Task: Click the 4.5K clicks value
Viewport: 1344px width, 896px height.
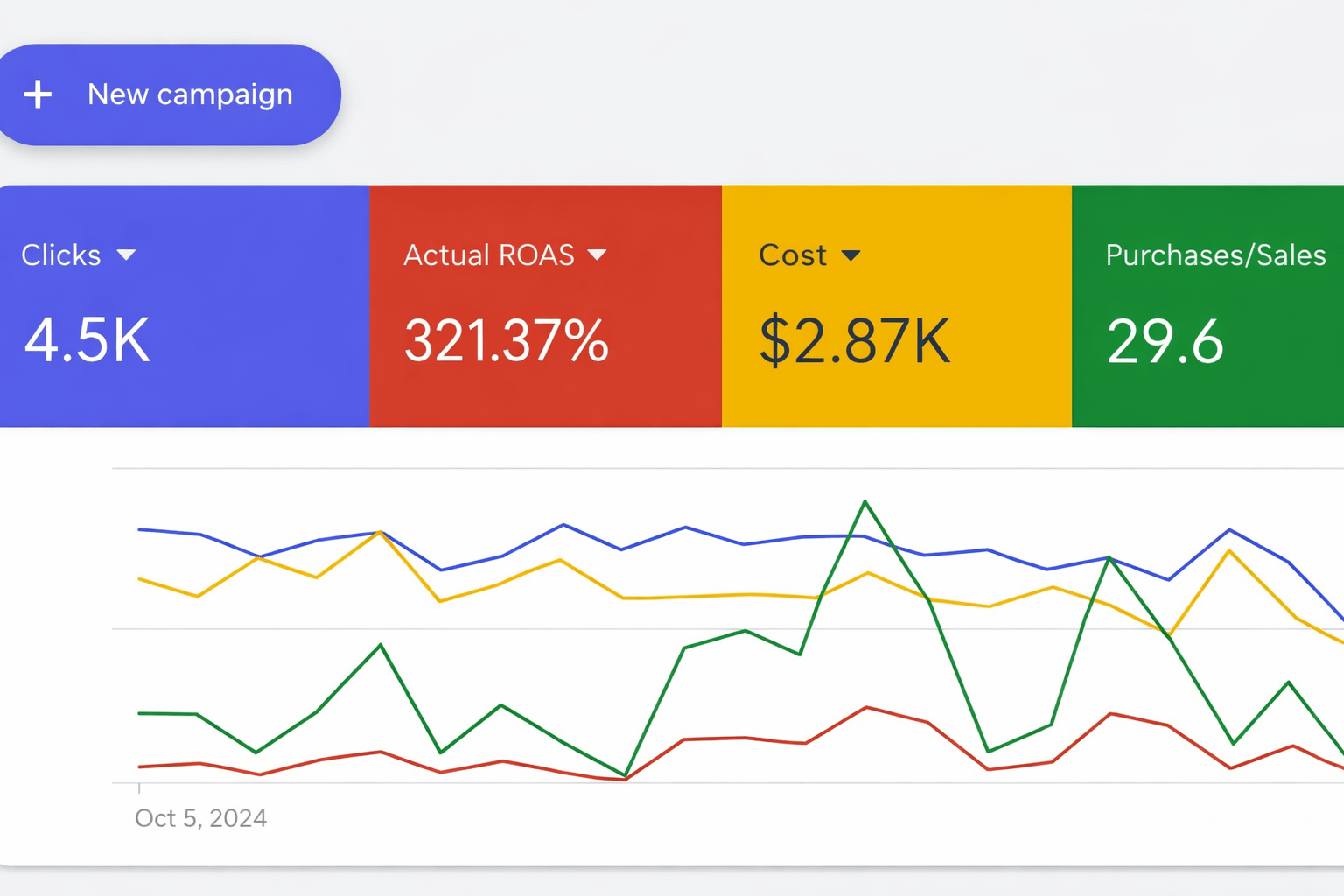Action: [x=87, y=340]
